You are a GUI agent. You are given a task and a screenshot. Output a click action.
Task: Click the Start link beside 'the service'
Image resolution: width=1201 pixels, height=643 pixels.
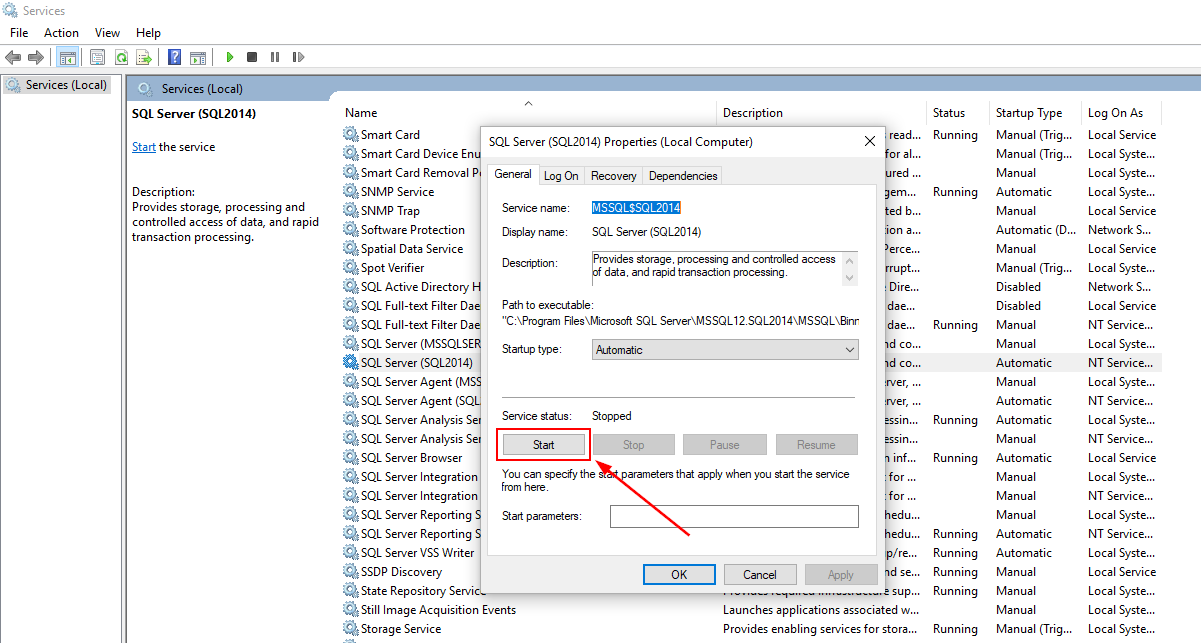coord(144,147)
